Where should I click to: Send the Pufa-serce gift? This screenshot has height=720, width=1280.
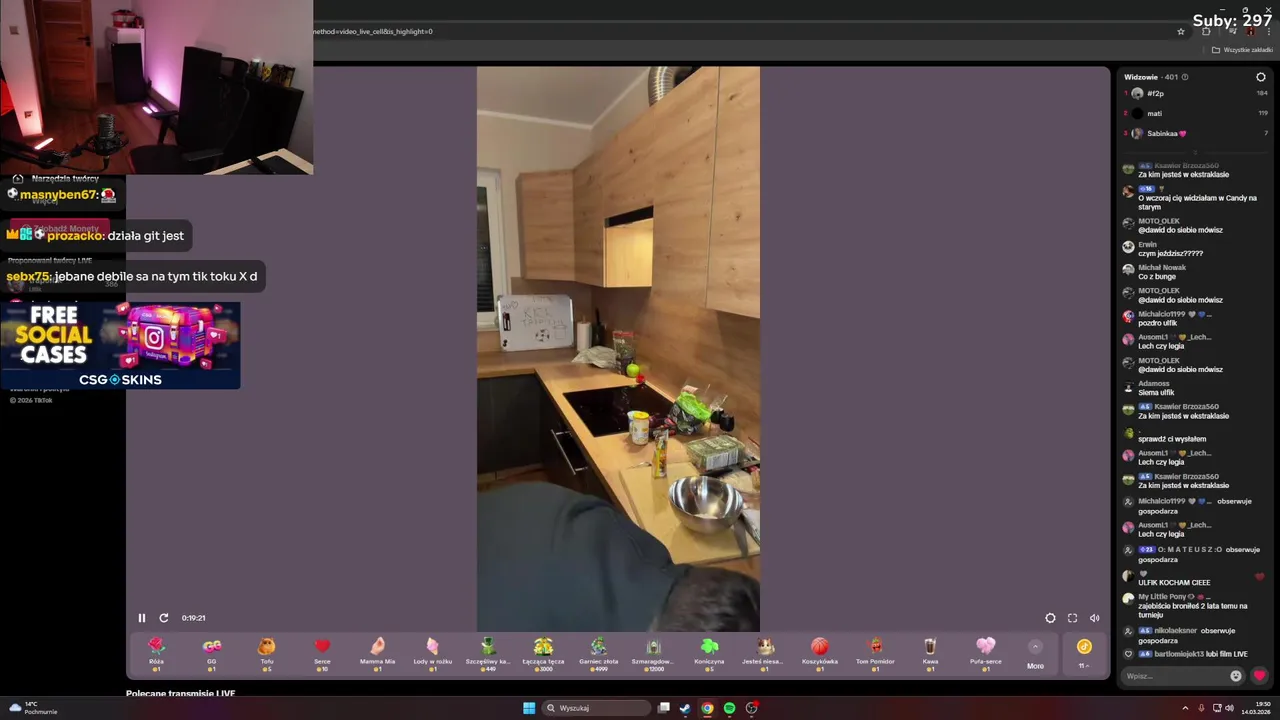[x=986, y=654]
